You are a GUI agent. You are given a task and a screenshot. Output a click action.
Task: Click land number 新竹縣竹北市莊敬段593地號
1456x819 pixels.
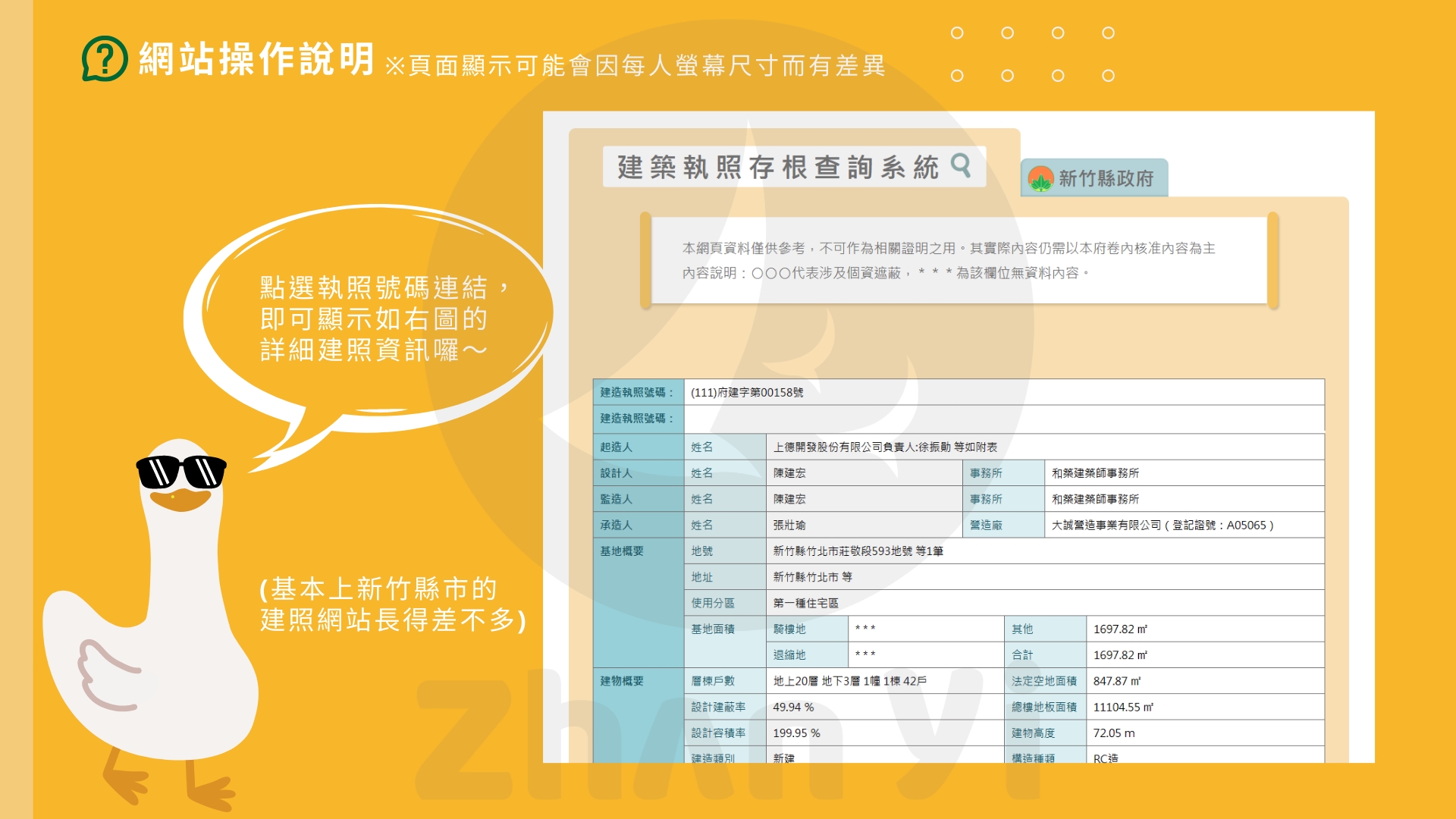(843, 551)
